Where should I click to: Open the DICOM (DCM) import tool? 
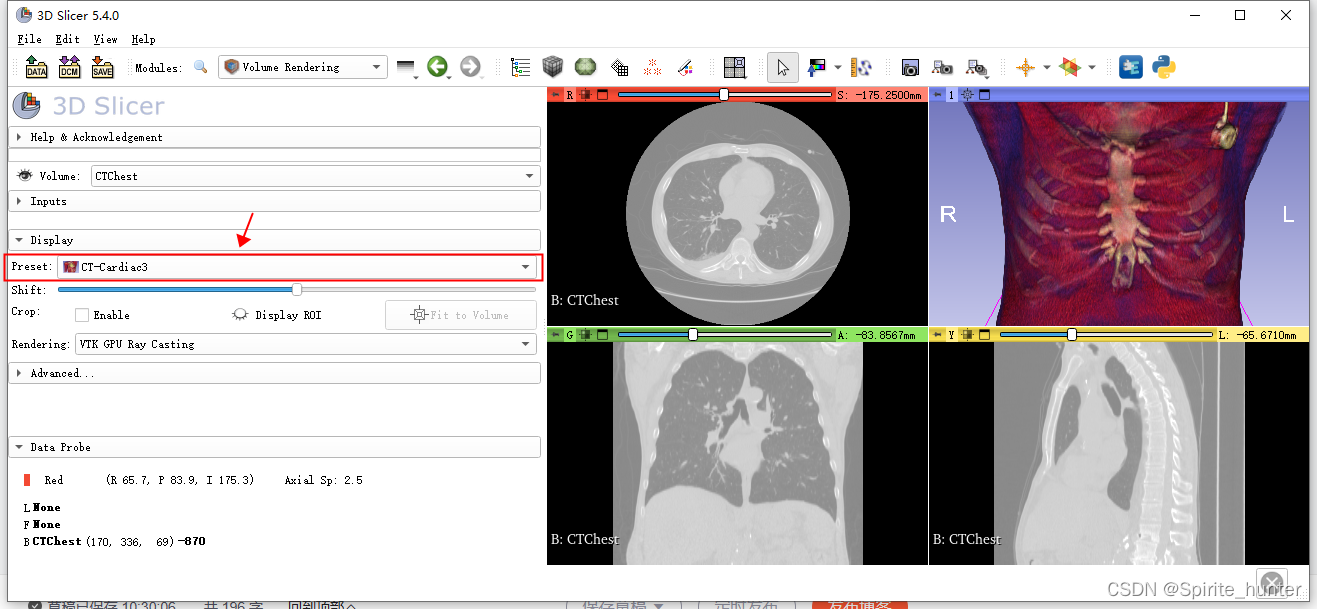click(x=69, y=67)
